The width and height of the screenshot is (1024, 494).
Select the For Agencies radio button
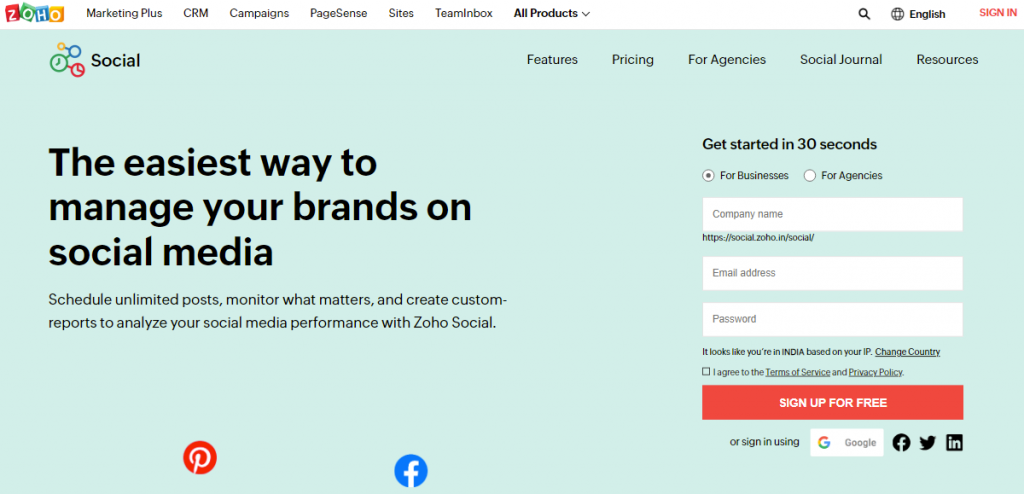point(810,175)
